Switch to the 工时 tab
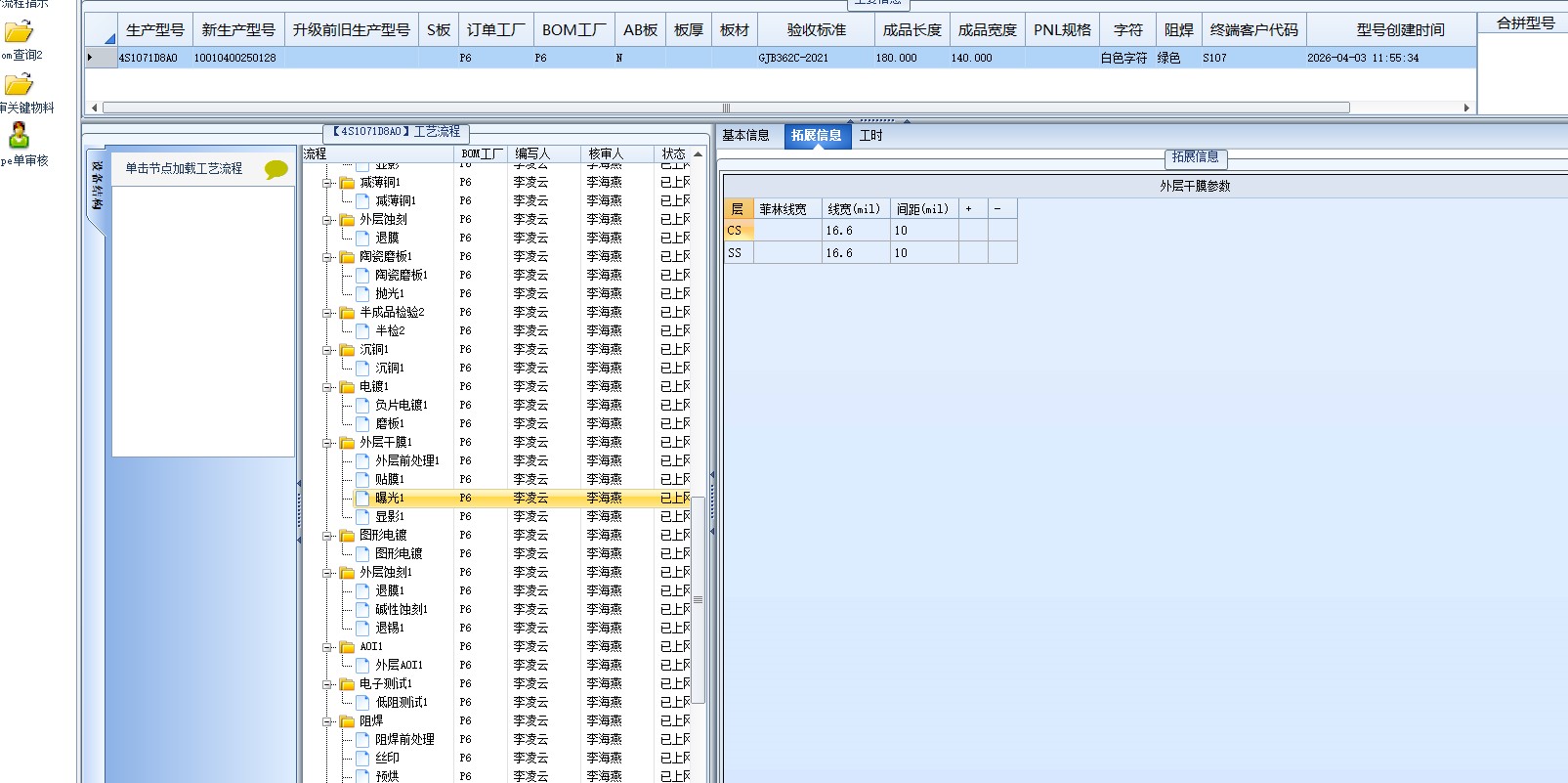Image resolution: width=1568 pixels, height=783 pixels. [871, 136]
